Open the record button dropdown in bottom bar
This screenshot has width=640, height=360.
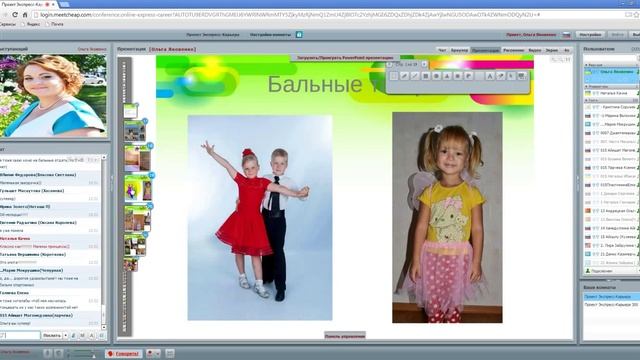158,353
